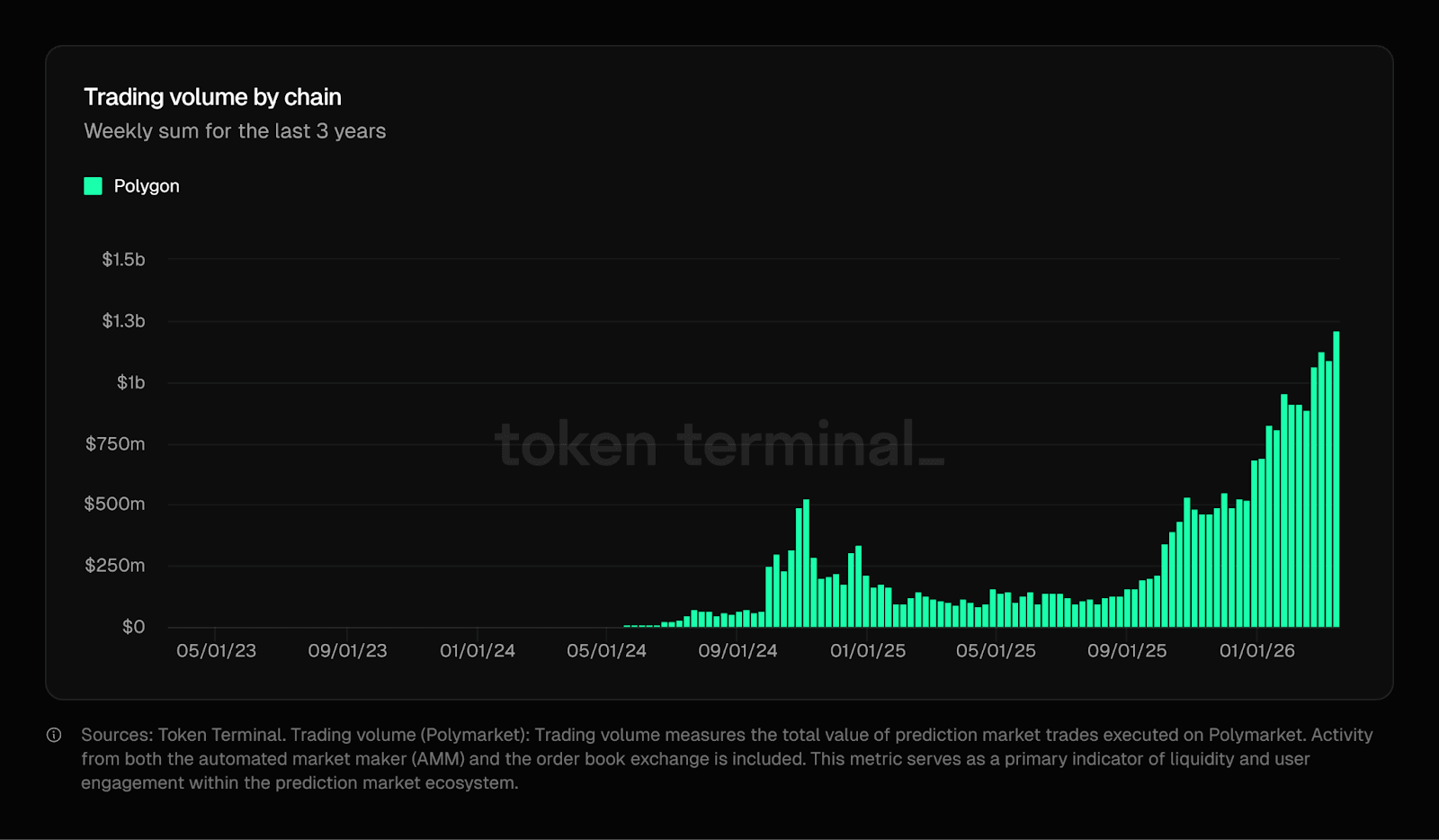
Task: Click the $0 baseline label
Action: (132, 626)
